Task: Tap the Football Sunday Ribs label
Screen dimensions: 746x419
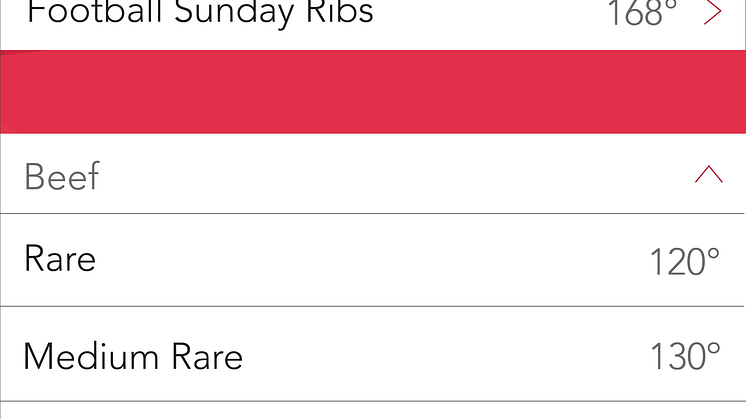Action: [x=200, y=12]
